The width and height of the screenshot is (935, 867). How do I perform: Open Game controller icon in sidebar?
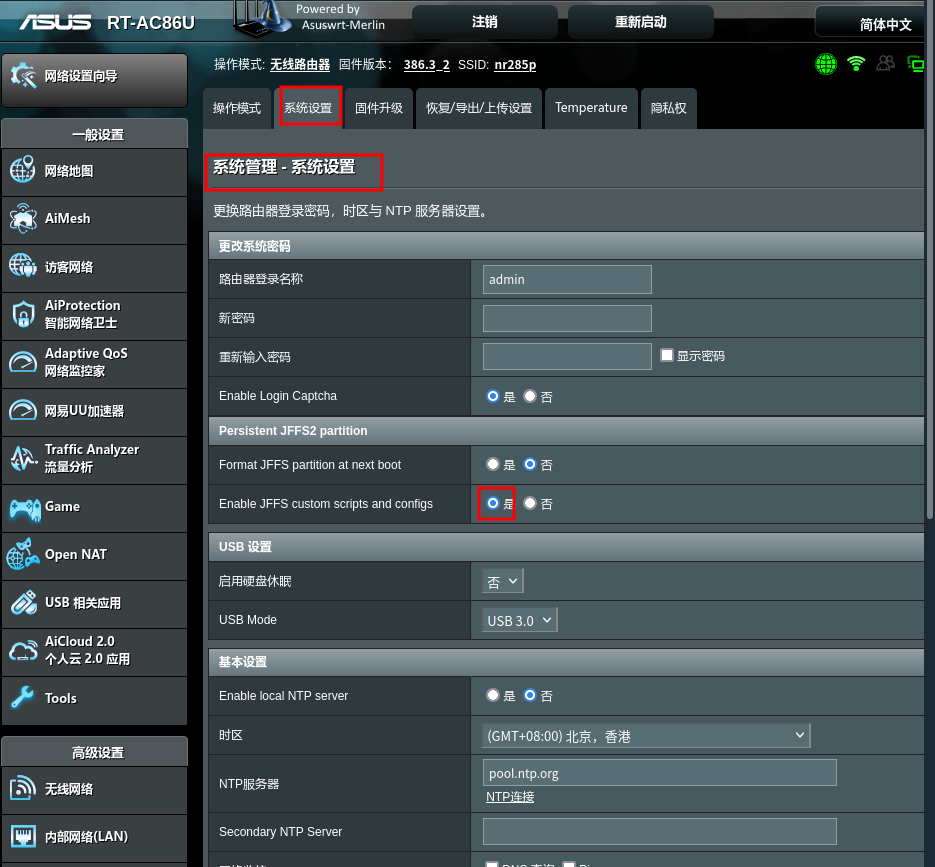(x=23, y=507)
